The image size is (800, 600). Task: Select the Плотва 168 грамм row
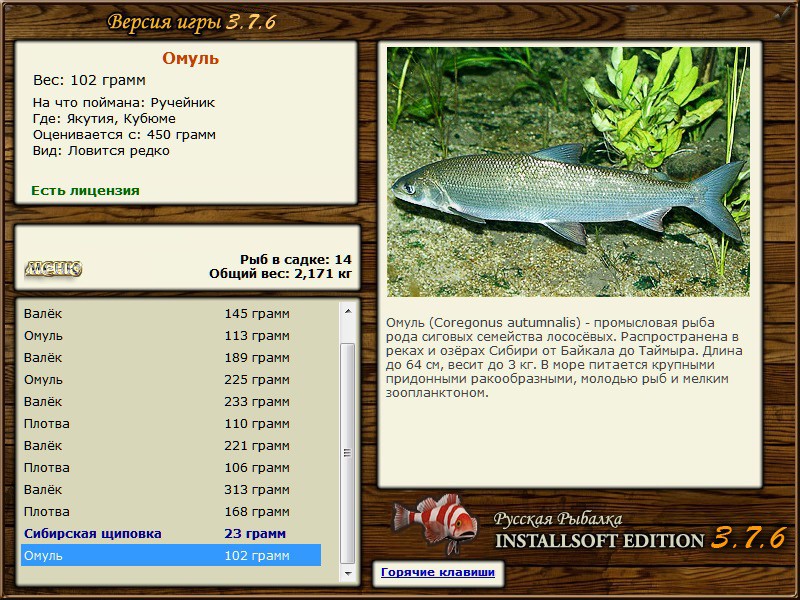[x=171, y=511]
